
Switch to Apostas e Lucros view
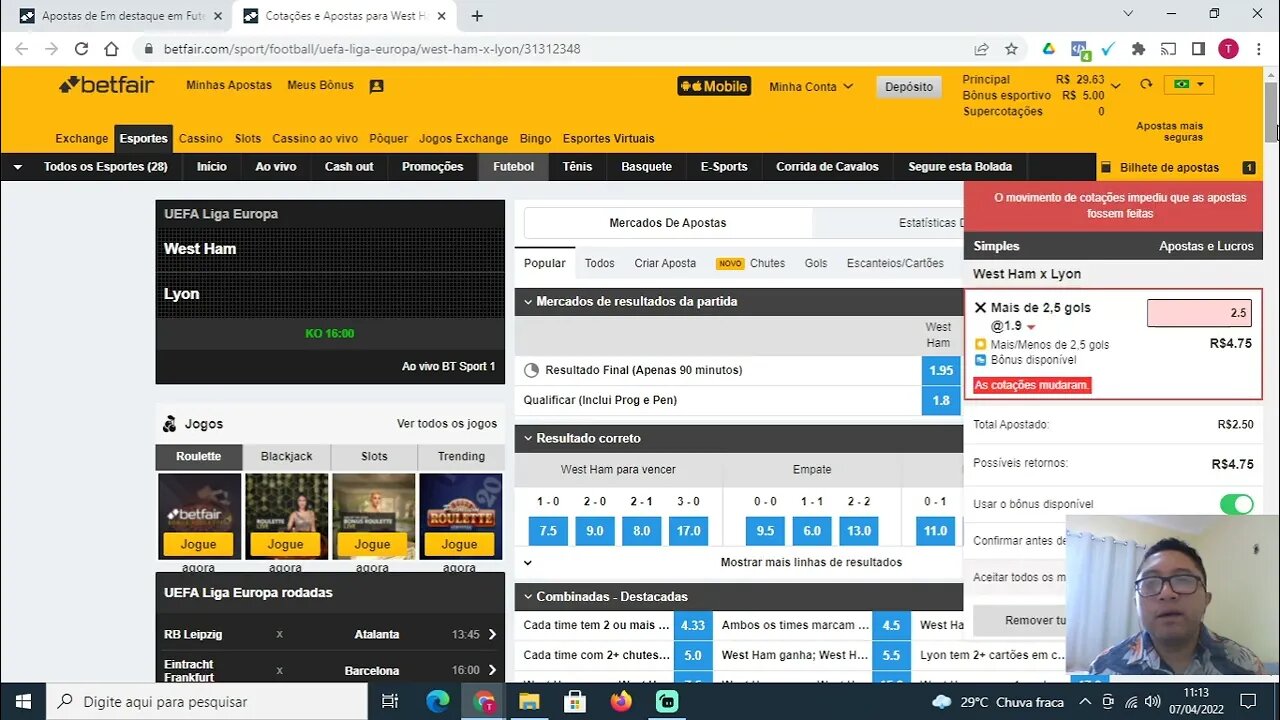coord(1206,246)
